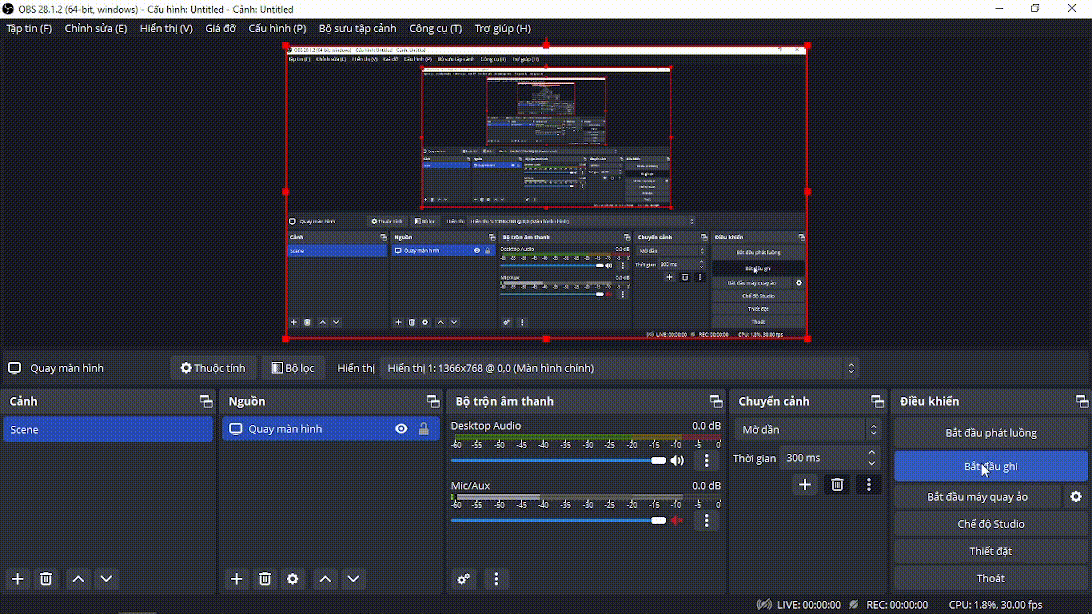
Task: Open virtual camera settings gear icon
Action: tap(1076, 497)
